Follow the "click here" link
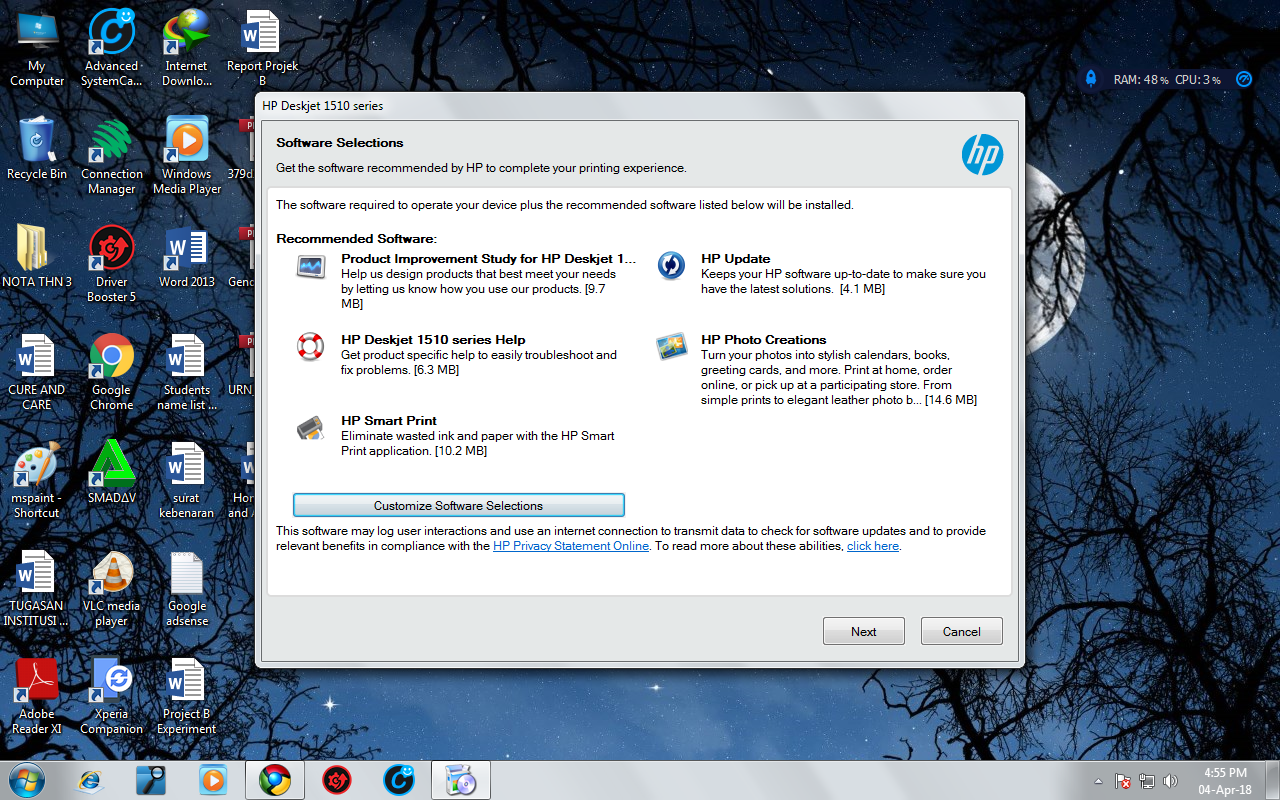This screenshot has height=800, width=1280. coord(873,546)
